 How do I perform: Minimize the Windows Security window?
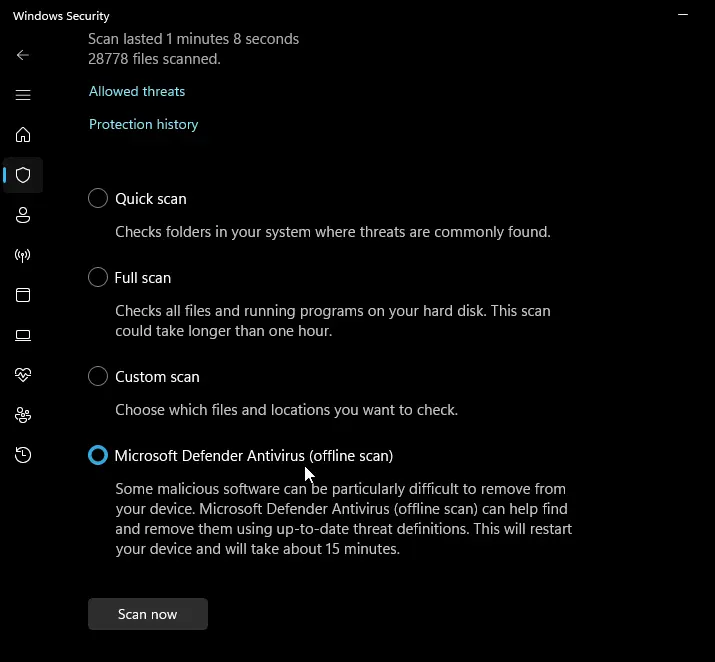pyautogui.click(x=683, y=16)
